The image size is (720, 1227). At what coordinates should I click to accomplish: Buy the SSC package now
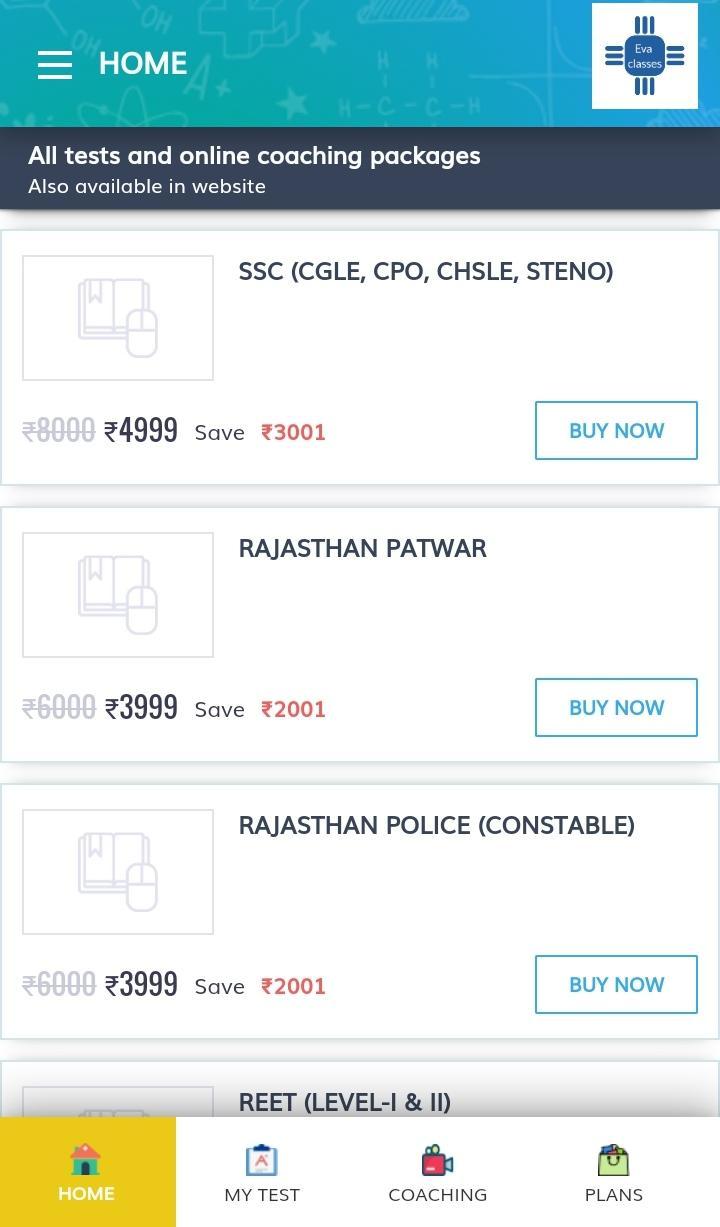tap(616, 431)
